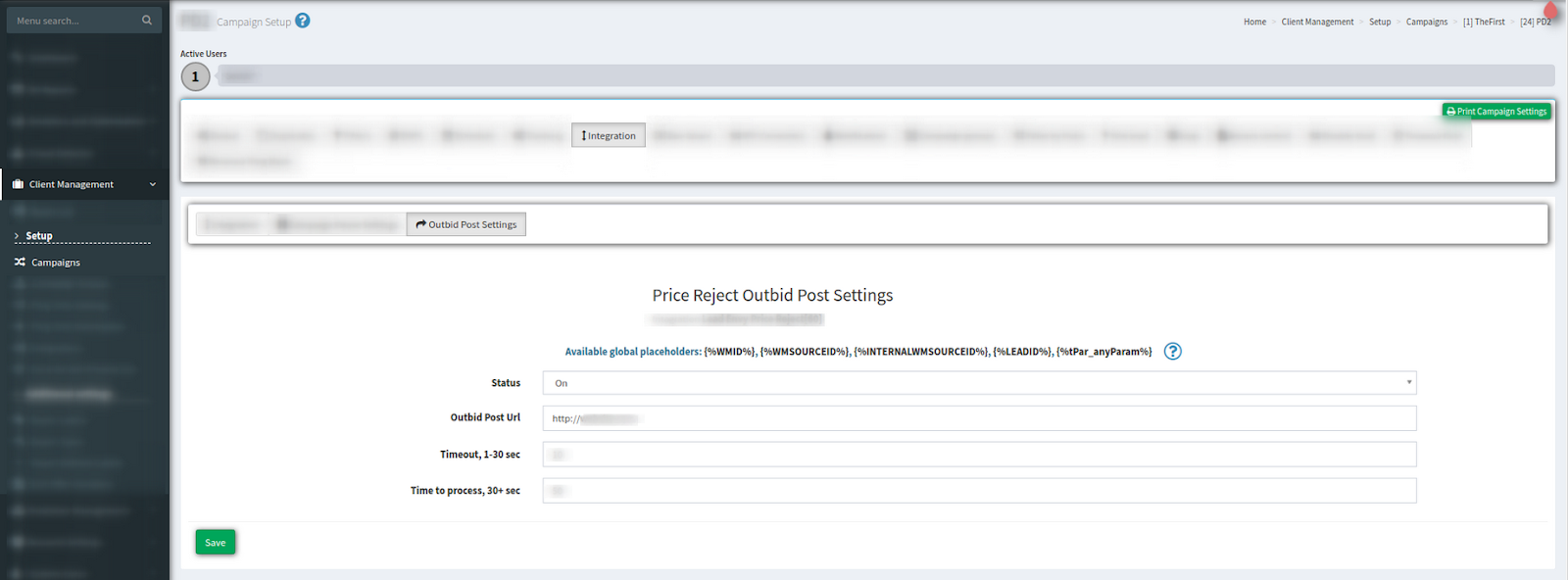Click shuffle icon beside Campaigns in sidebar

[20, 263]
